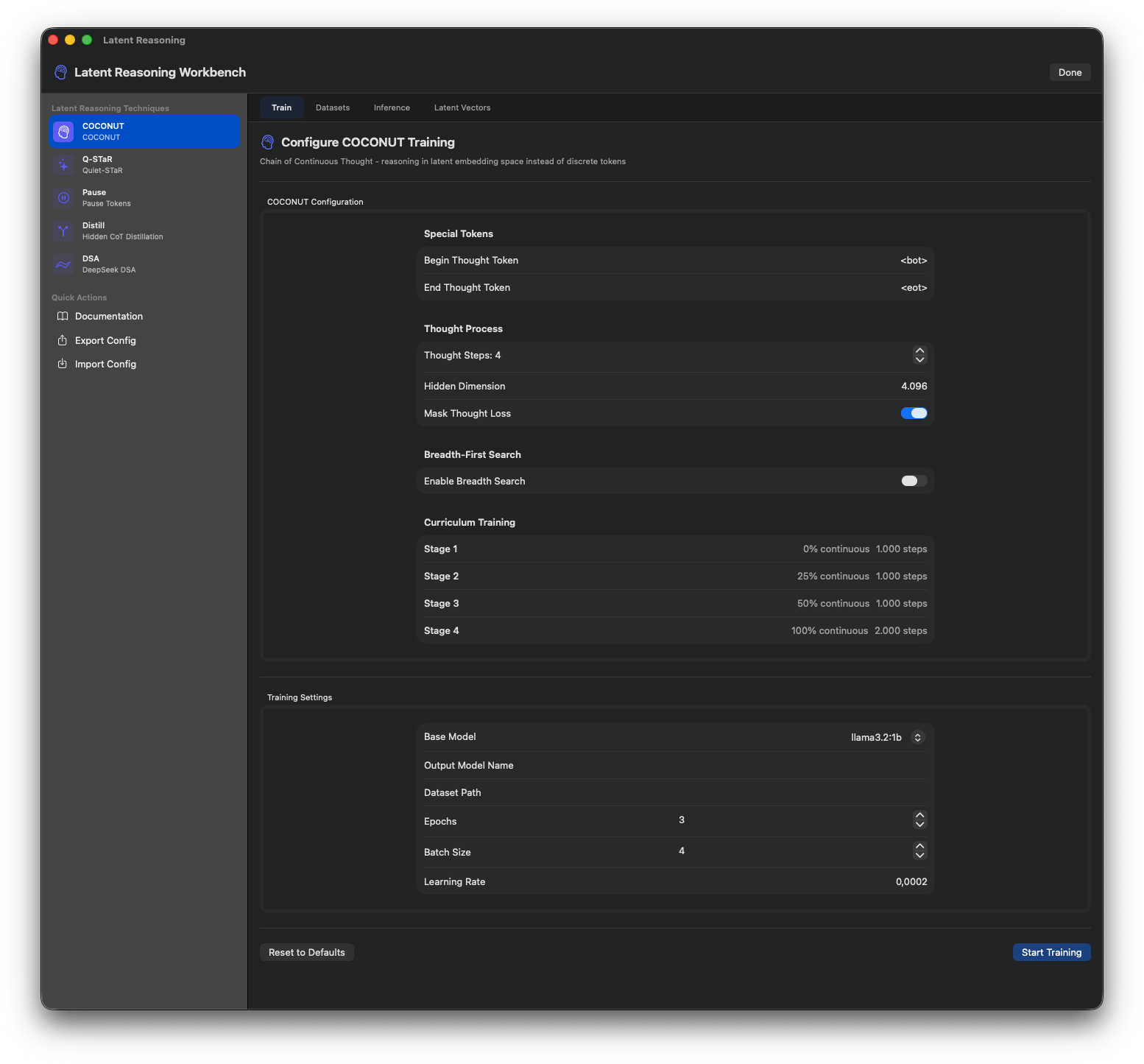Click the Learning Rate value field
The height and width of the screenshot is (1064, 1144).
(x=911, y=882)
